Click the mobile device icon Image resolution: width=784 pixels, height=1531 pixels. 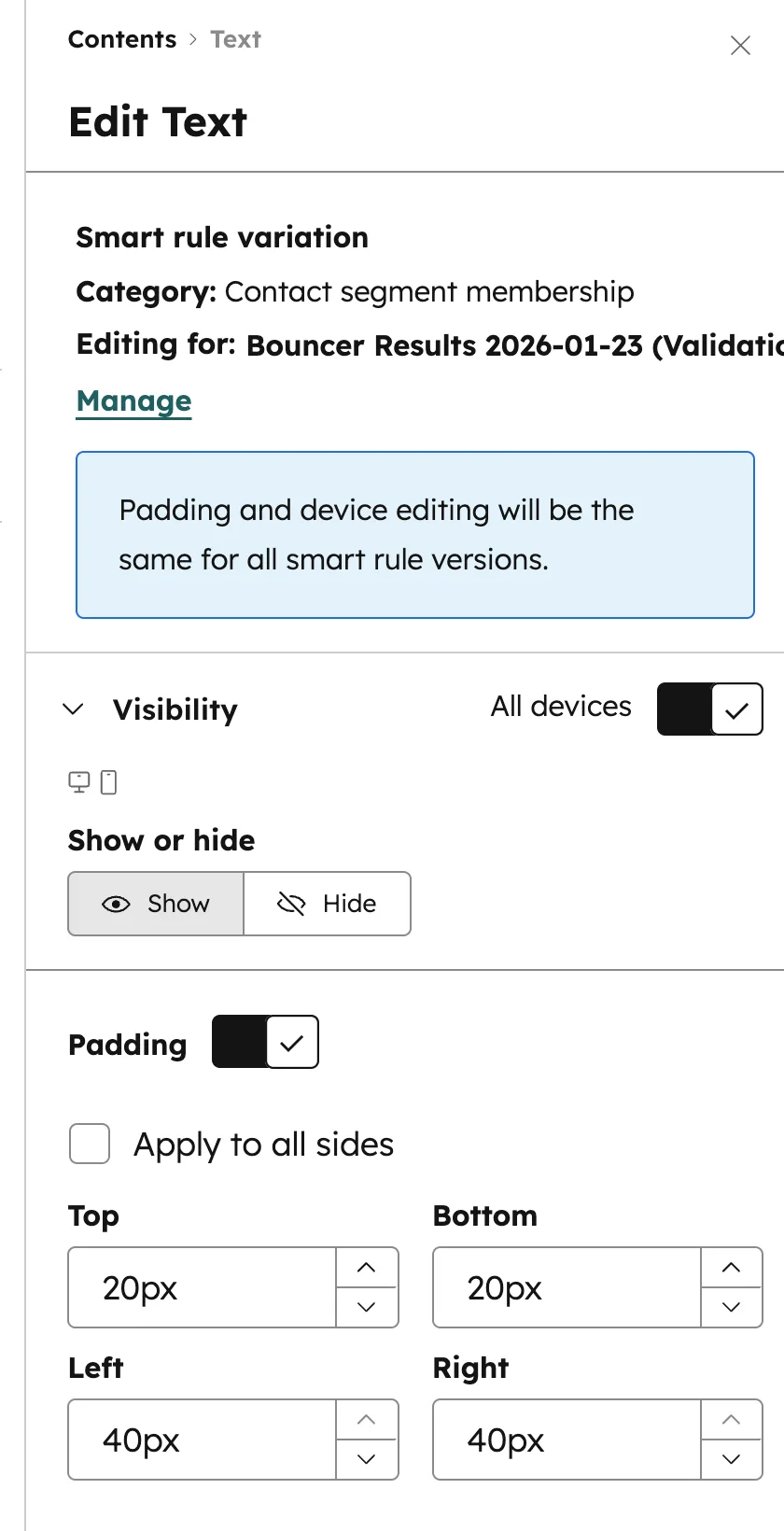coord(108,782)
